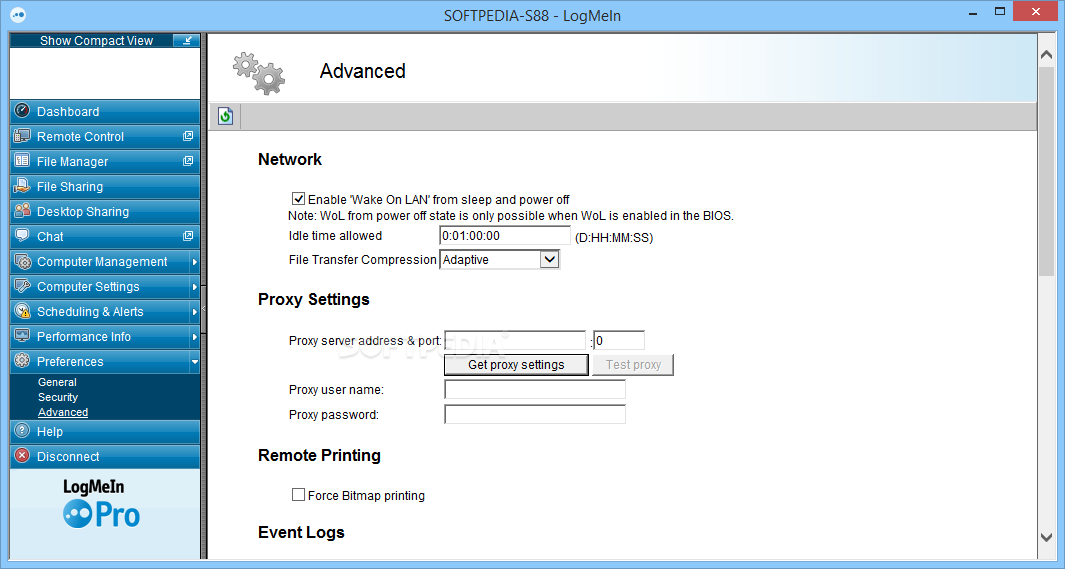Select General preferences item
The height and width of the screenshot is (569, 1065).
click(57, 382)
